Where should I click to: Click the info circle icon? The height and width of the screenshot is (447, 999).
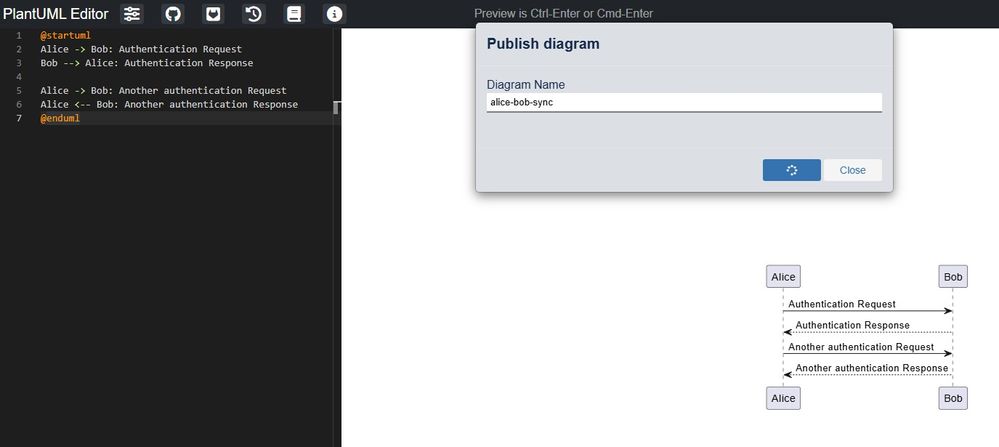pyautogui.click(x=334, y=14)
